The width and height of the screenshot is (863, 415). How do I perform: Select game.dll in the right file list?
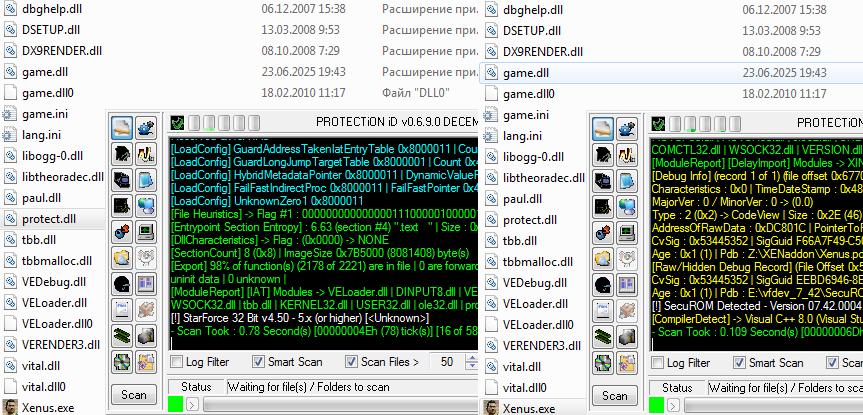pos(526,73)
